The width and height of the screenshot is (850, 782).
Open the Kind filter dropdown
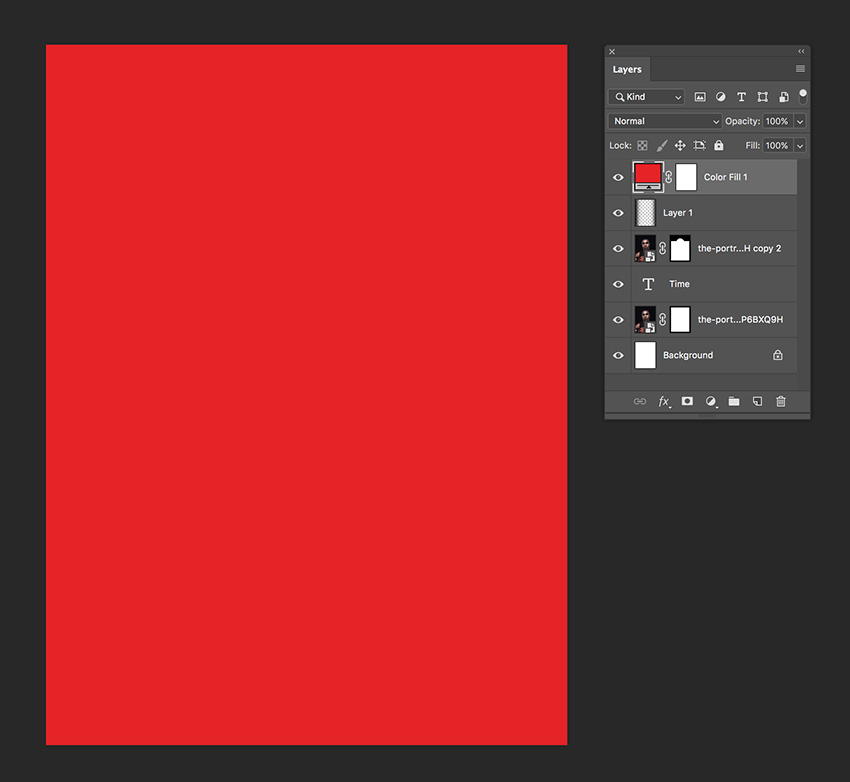(646, 97)
